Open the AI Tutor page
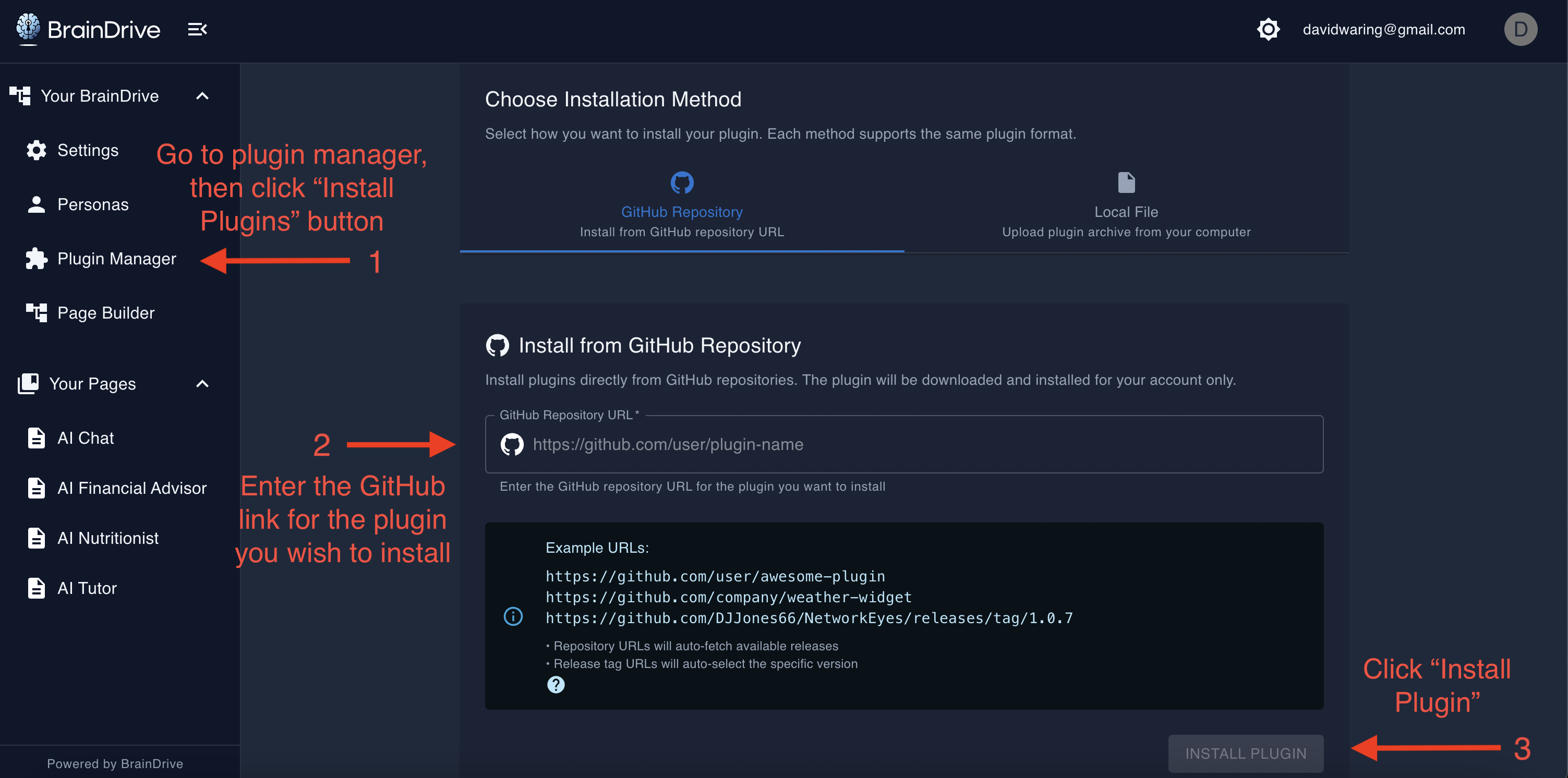This screenshot has height=778, width=1568. point(87,588)
